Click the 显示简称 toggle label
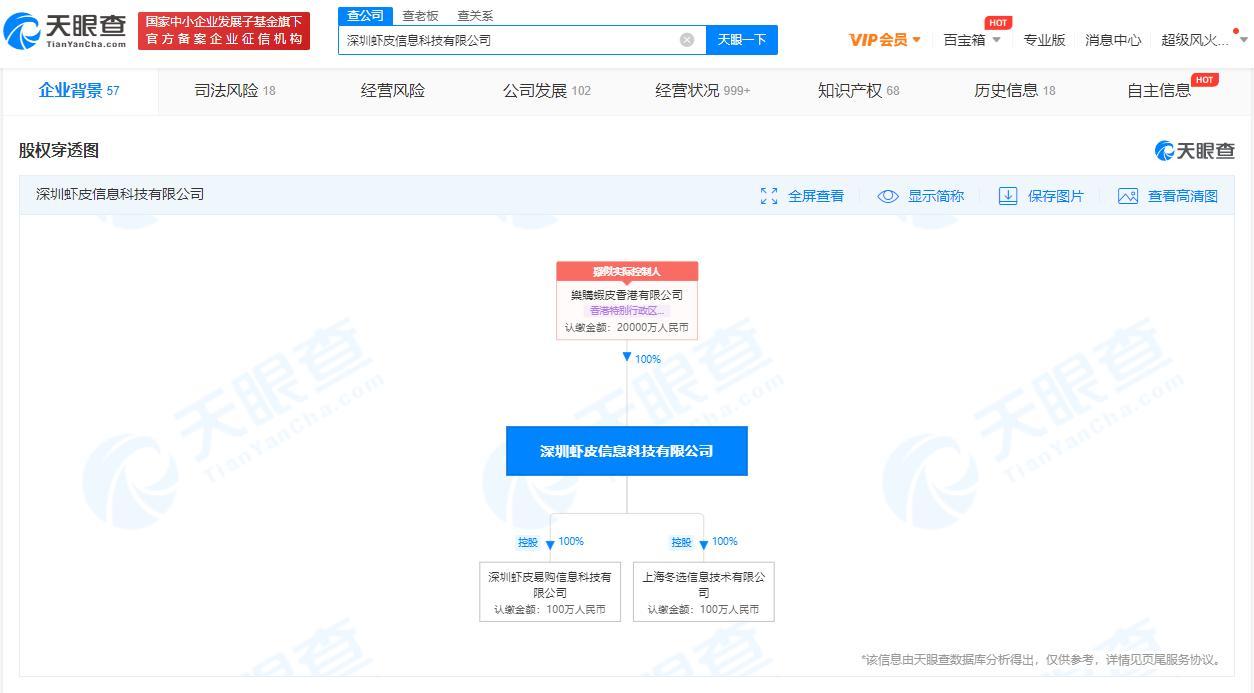The image size is (1254, 693). (936, 196)
